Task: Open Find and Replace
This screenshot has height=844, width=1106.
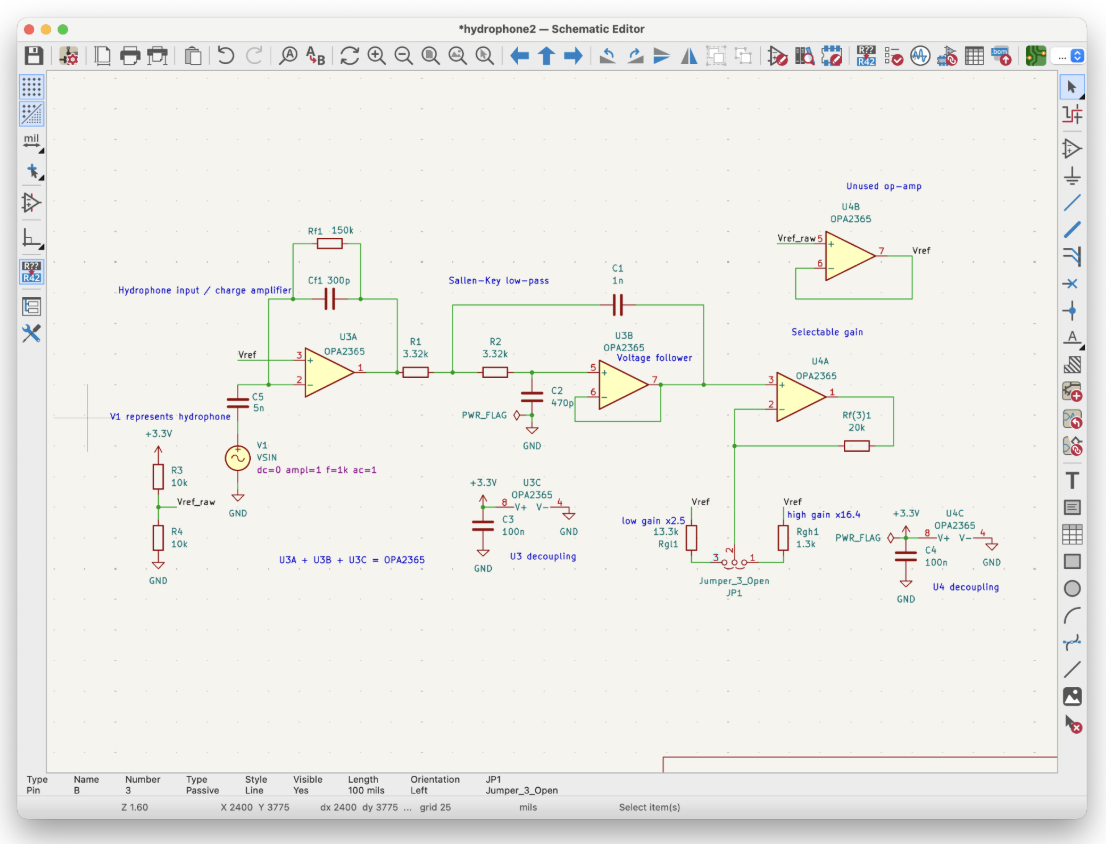Action: (315, 56)
